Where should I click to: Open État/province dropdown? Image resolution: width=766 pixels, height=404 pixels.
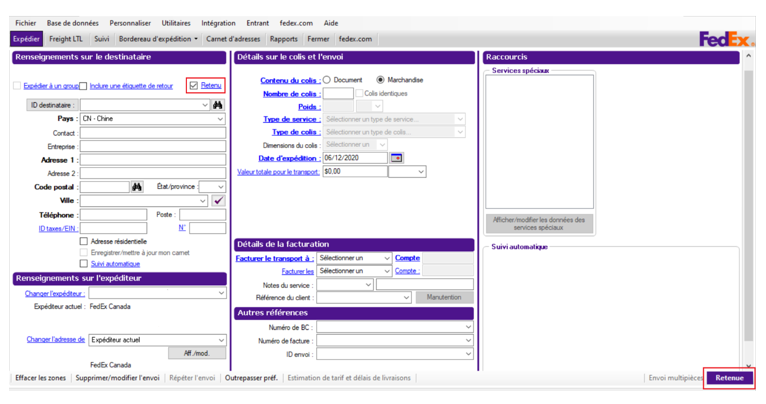pyautogui.click(x=220, y=187)
